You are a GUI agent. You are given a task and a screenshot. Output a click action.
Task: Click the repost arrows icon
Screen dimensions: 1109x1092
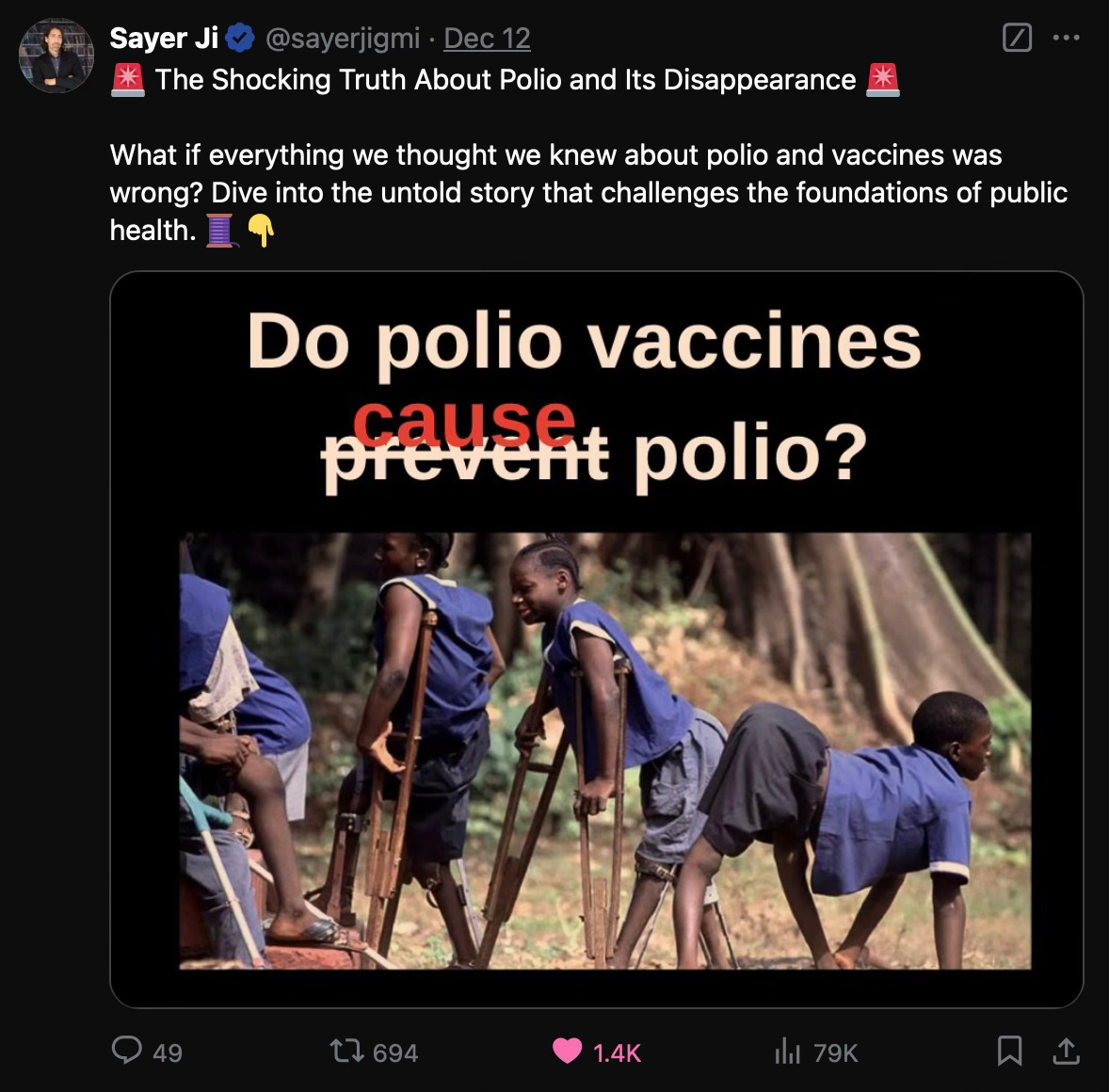[x=347, y=1051]
